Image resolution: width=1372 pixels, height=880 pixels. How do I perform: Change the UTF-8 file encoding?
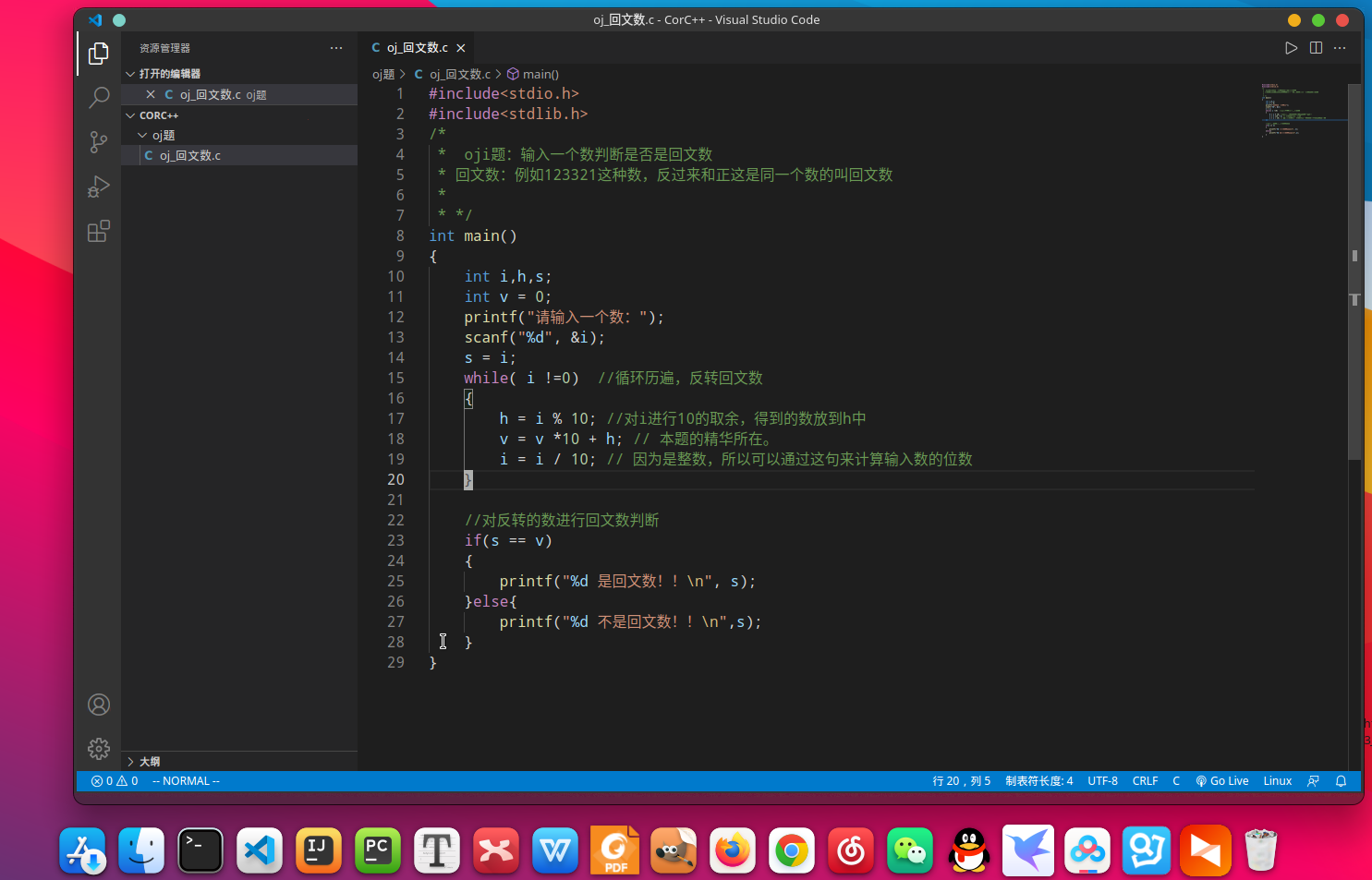(x=1102, y=781)
